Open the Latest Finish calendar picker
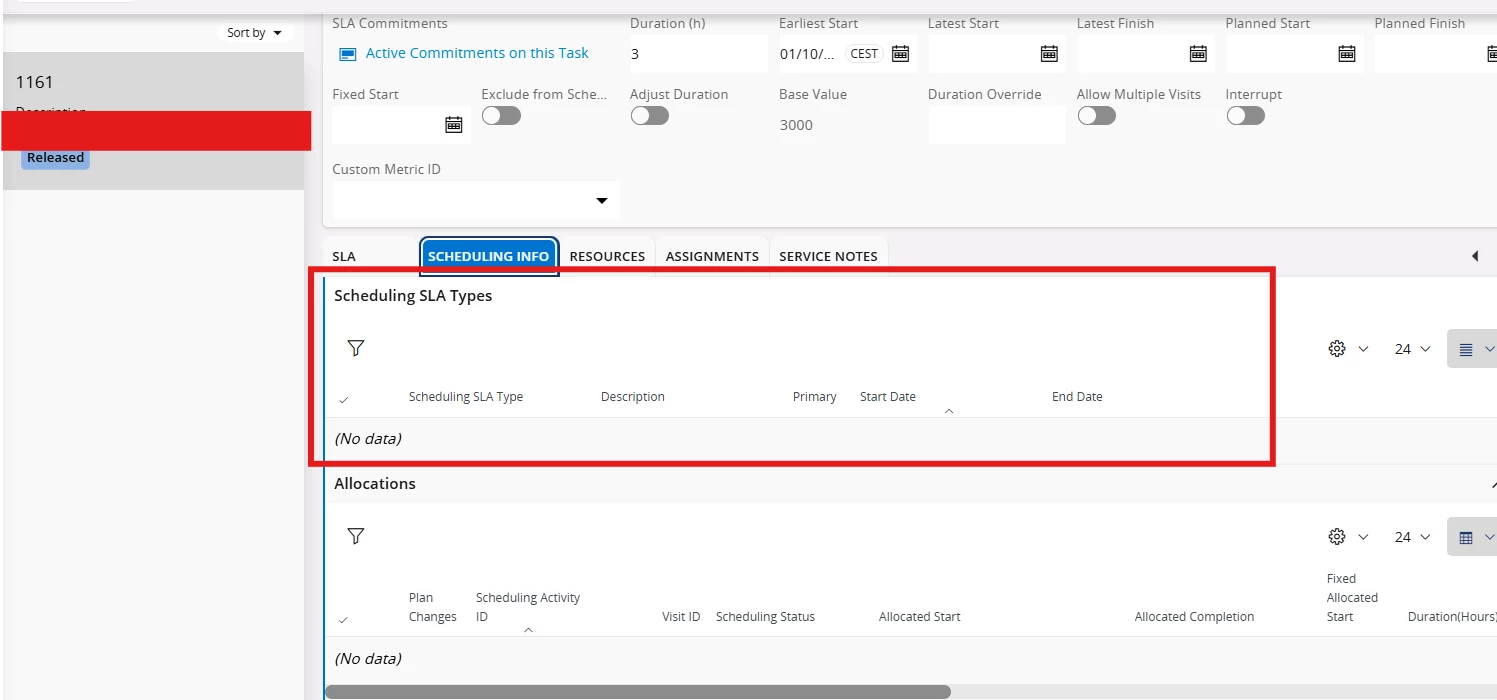1497x700 pixels. [1198, 54]
